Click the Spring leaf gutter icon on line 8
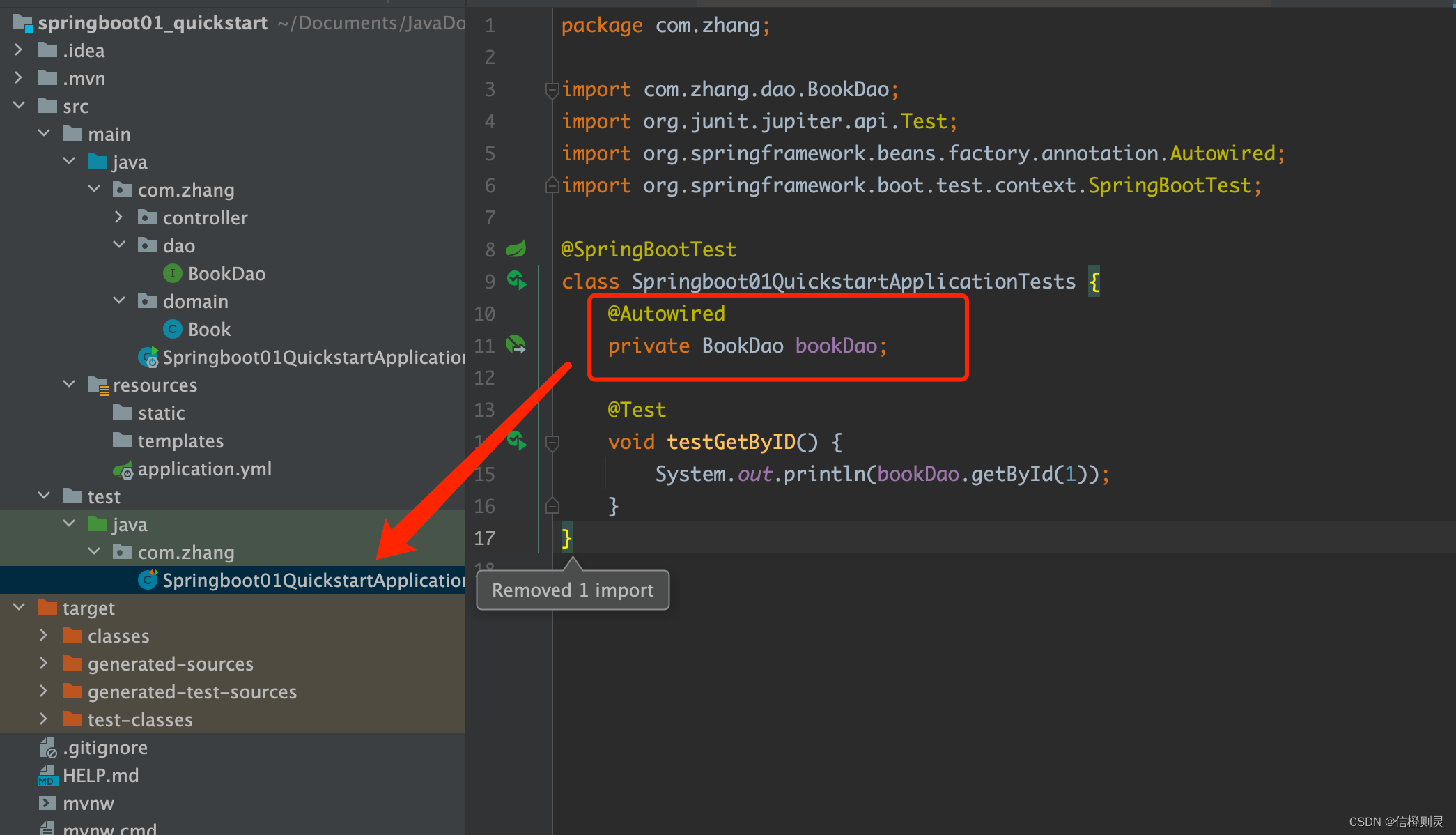Viewport: 1456px width, 835px height. pyautogui.click(x=516, y=249)
